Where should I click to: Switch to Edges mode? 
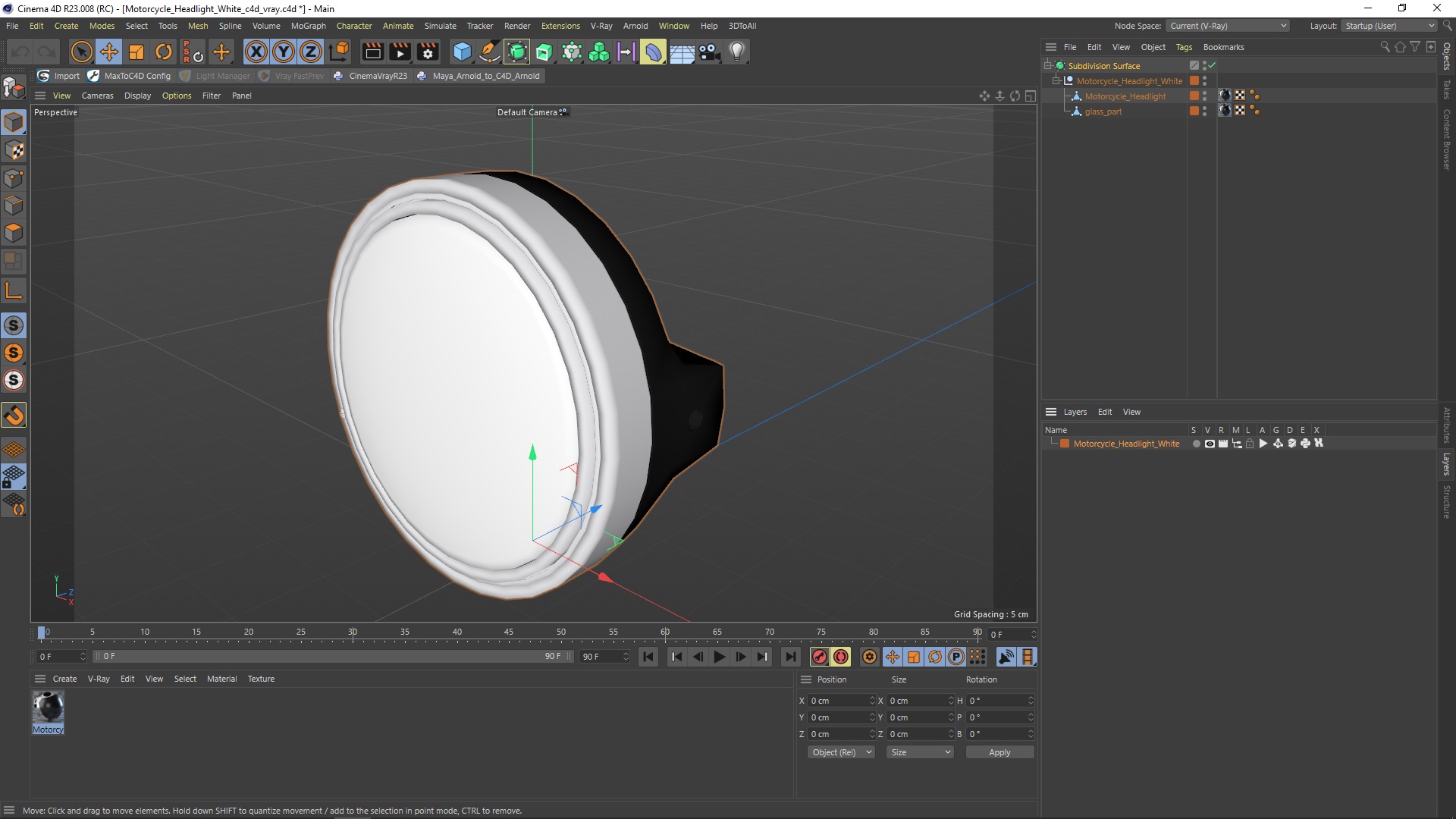point(14,206)
